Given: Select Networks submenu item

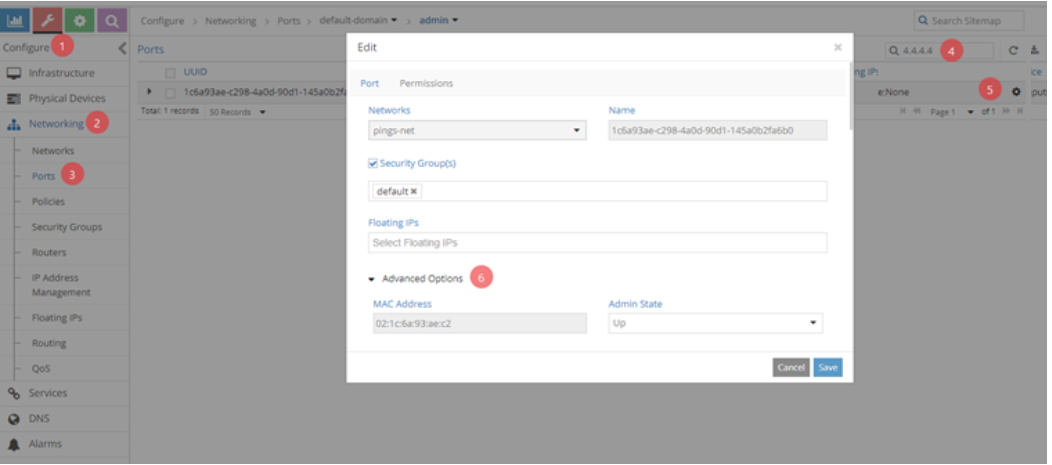Looking at the screenshot, I should 53,151.
